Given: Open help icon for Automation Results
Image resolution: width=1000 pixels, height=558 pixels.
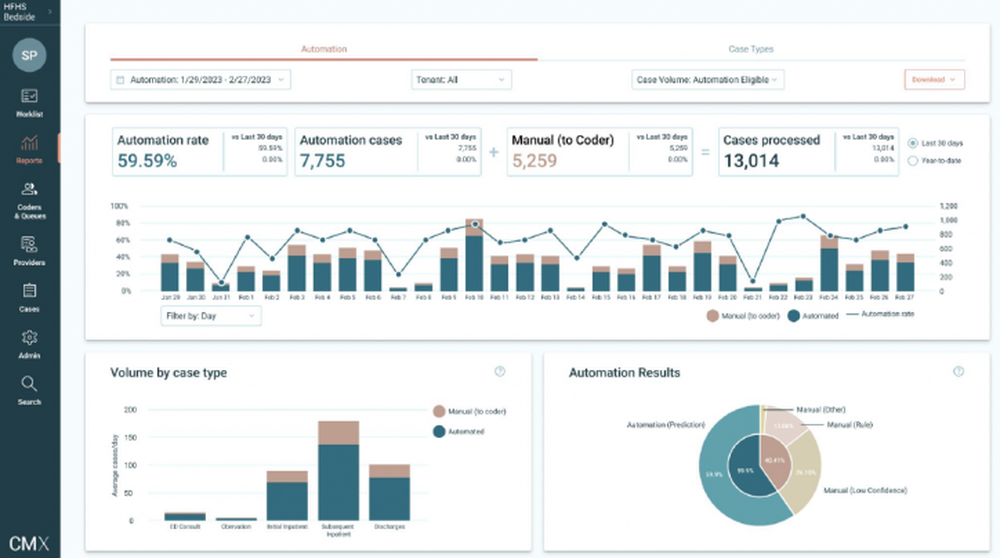Looking at the screenshot, I should (959, 372).
